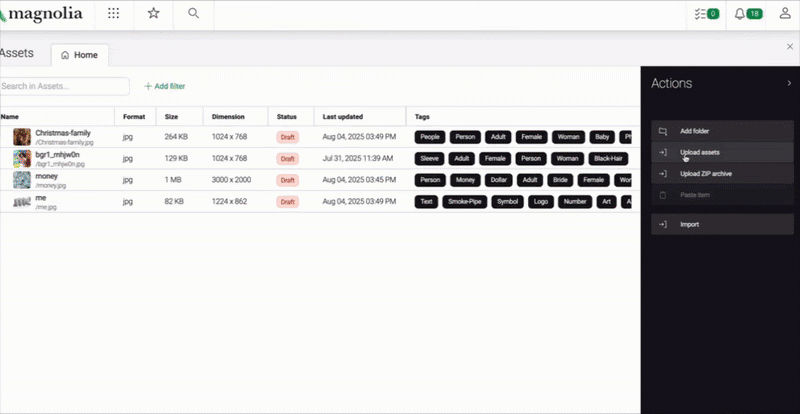Click the Draft status of bgr1_mhjw0n
The image size is (800, 414).
287,158
